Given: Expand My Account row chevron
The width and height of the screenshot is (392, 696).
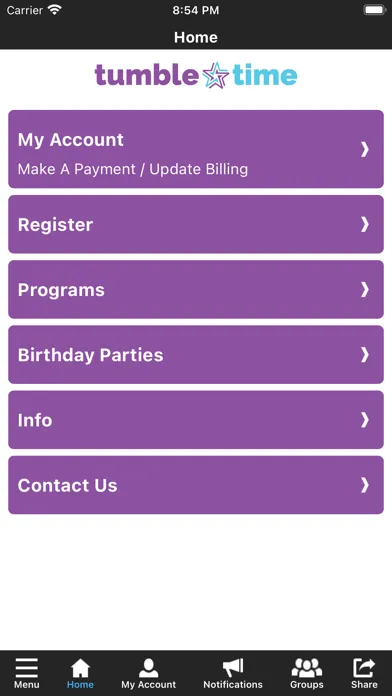Looking at the screenshot, I should [365, 149].
